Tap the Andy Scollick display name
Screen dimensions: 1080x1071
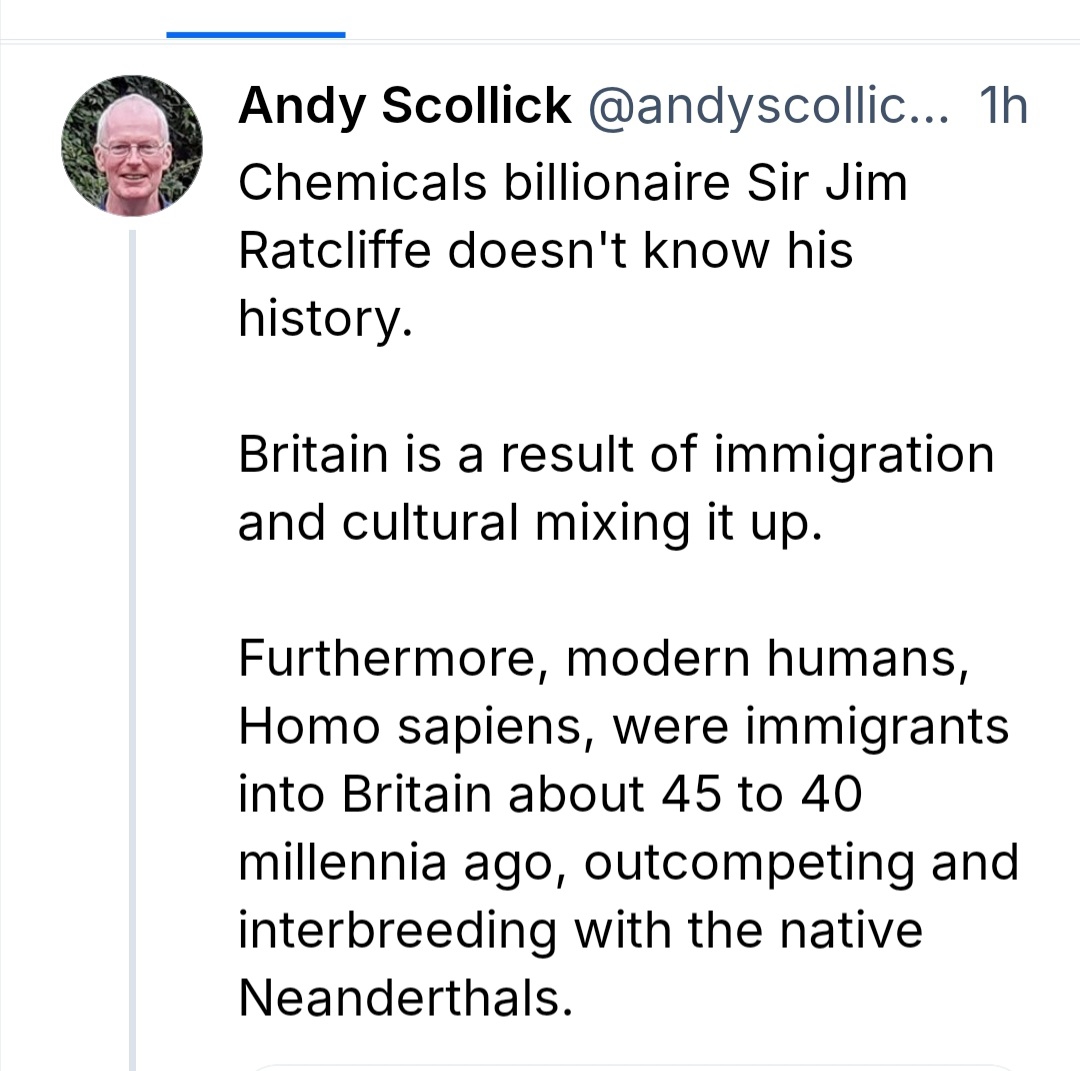click(x=405, y=106)
